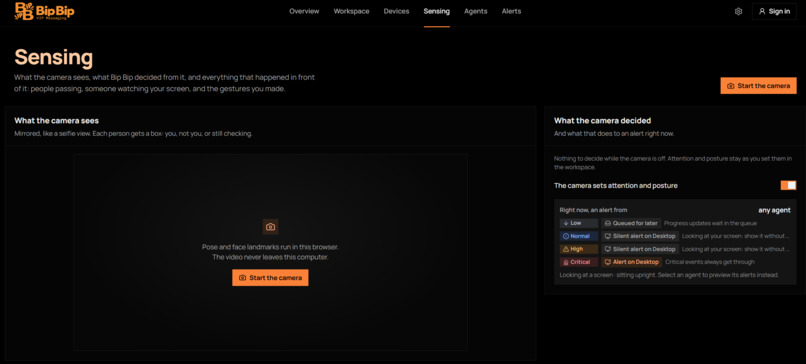Click the inbox icon beside Queued for later

click(608, 223)
